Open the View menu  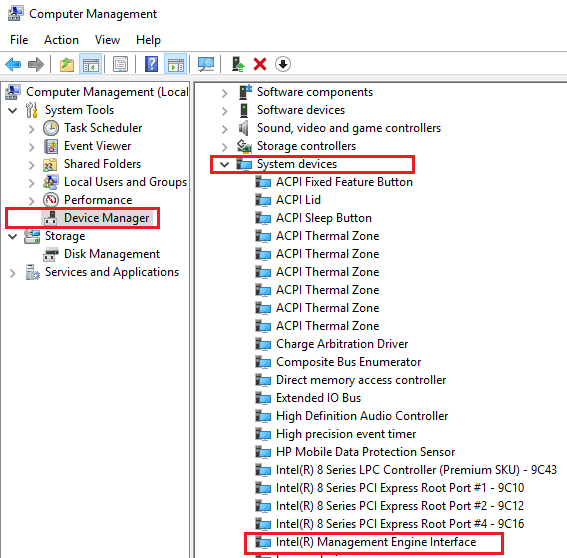pyautogui.click(x=107, y=40)
